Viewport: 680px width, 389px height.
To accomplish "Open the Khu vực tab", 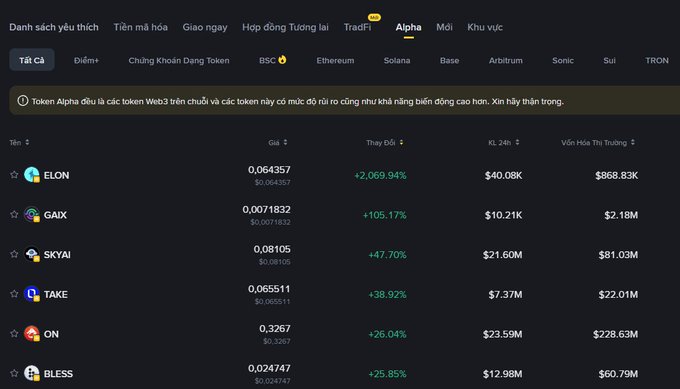I will pyautogui.click(x=485, y=27).
